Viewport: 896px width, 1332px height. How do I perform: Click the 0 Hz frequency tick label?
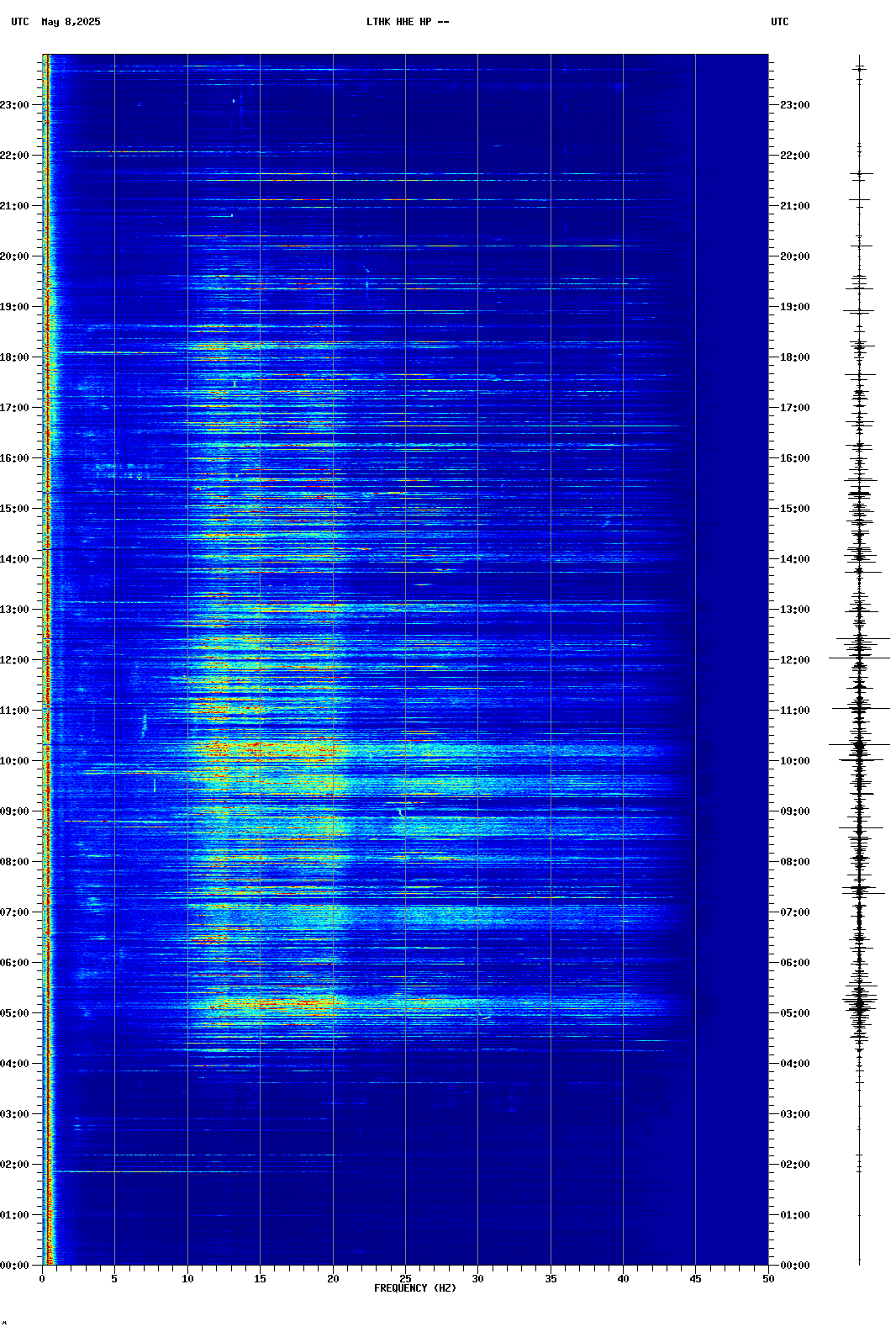click(42, 1279)
